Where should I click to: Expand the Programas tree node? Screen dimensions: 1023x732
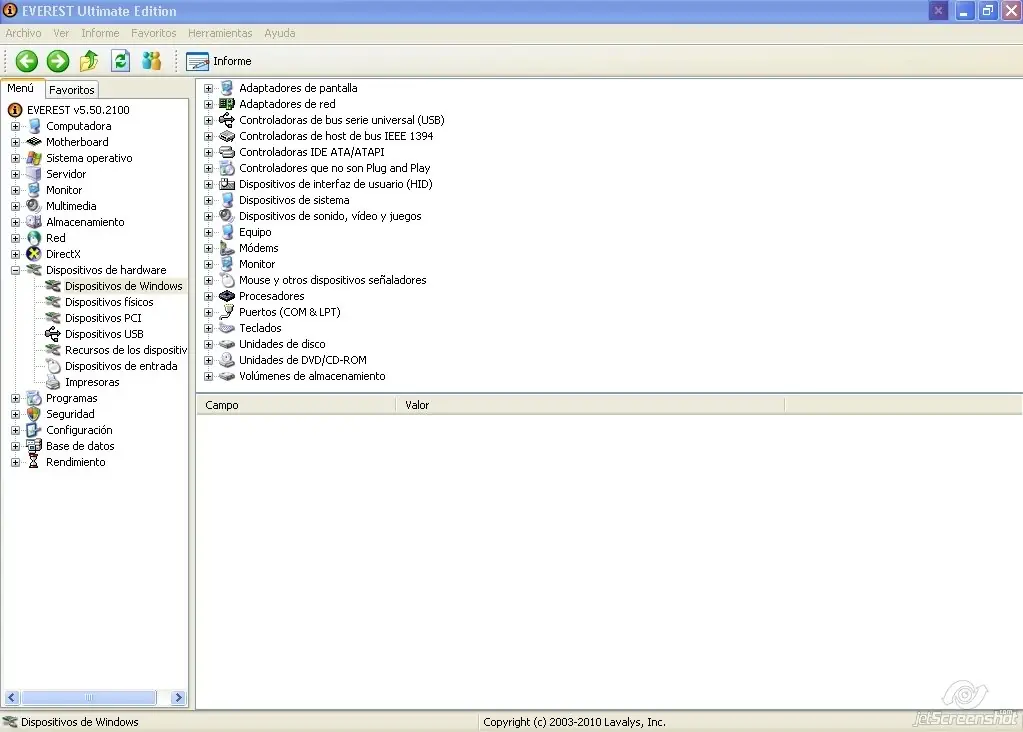15,398
